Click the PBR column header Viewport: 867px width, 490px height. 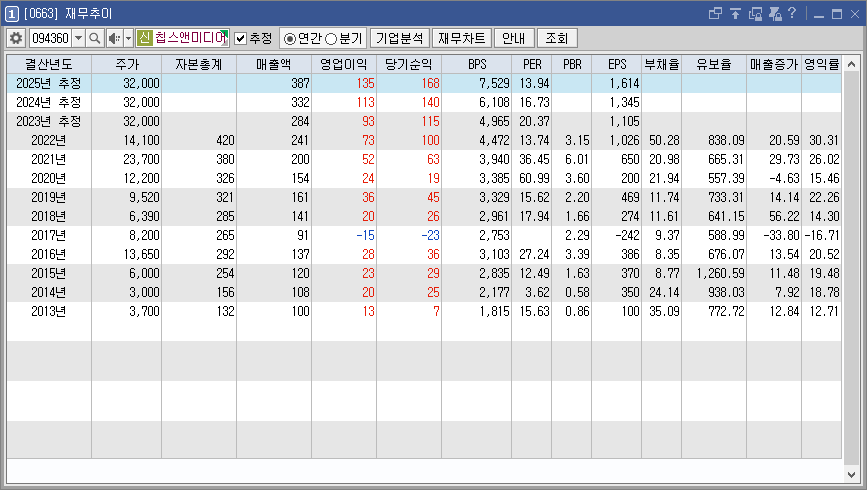[572, 64]
